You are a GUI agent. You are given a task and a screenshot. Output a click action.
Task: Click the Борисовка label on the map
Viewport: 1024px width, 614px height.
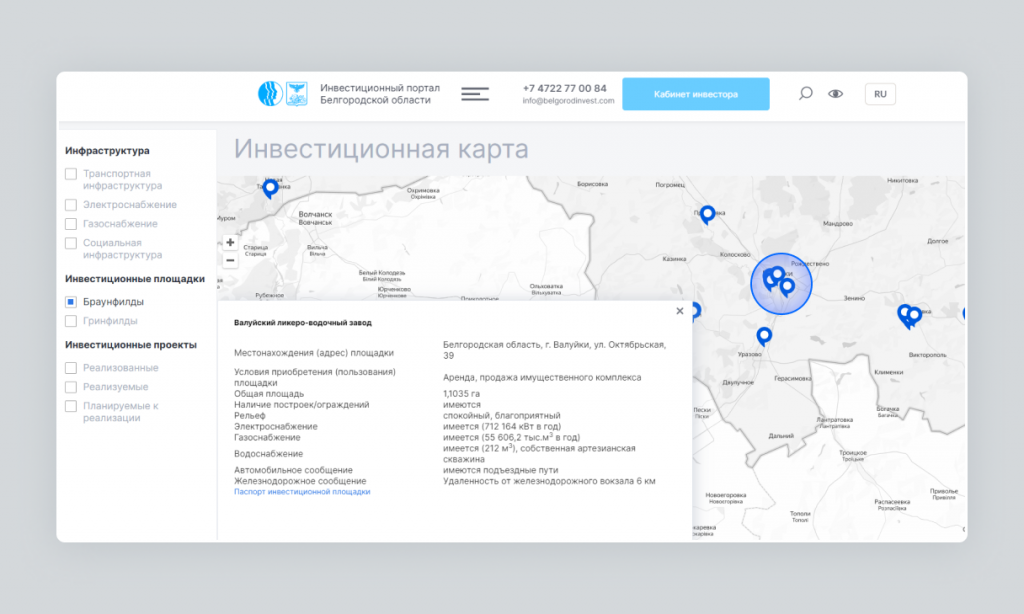592,184
